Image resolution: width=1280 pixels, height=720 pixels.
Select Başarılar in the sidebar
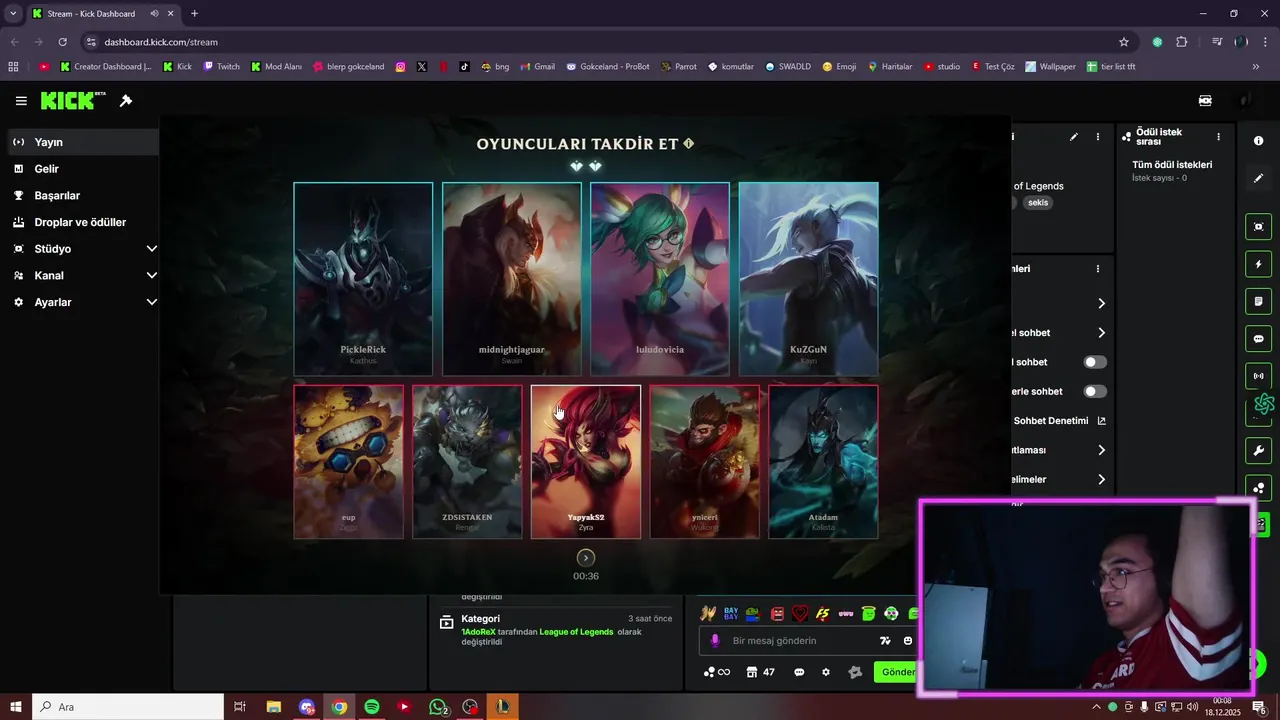click(x=83, y=196)
